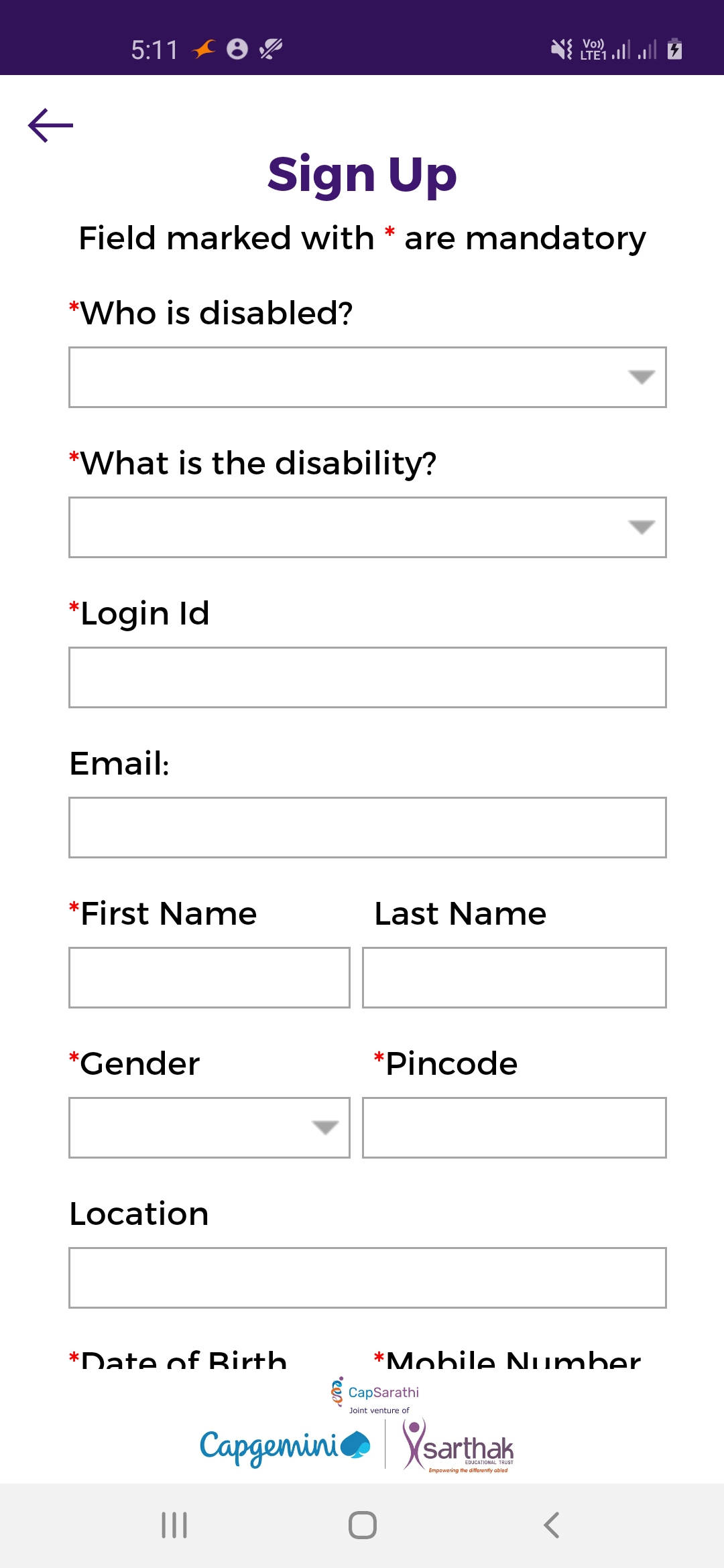The height and width of the screenshot is (1568, 724).
Task: Open the Gender dropdown
Action: [209, 1128]
